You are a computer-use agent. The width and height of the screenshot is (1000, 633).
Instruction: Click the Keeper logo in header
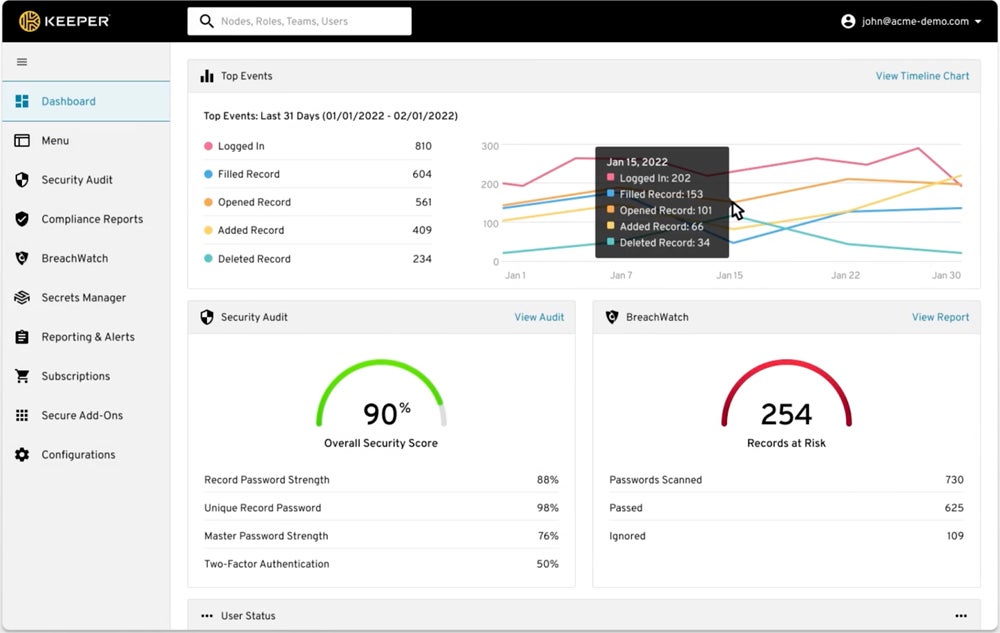pos(64,21)
